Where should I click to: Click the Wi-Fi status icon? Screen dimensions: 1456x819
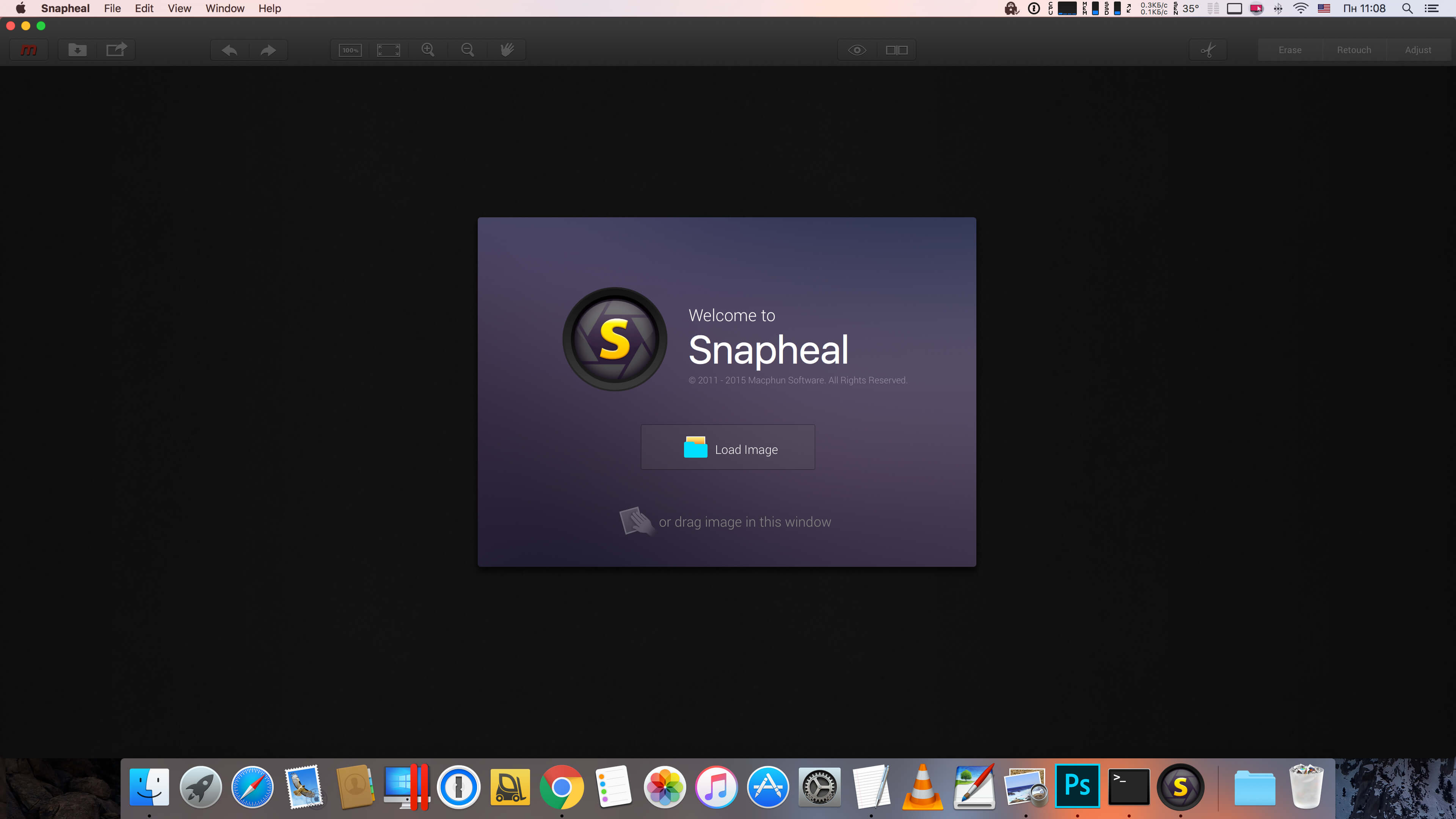coord(1301,8)
